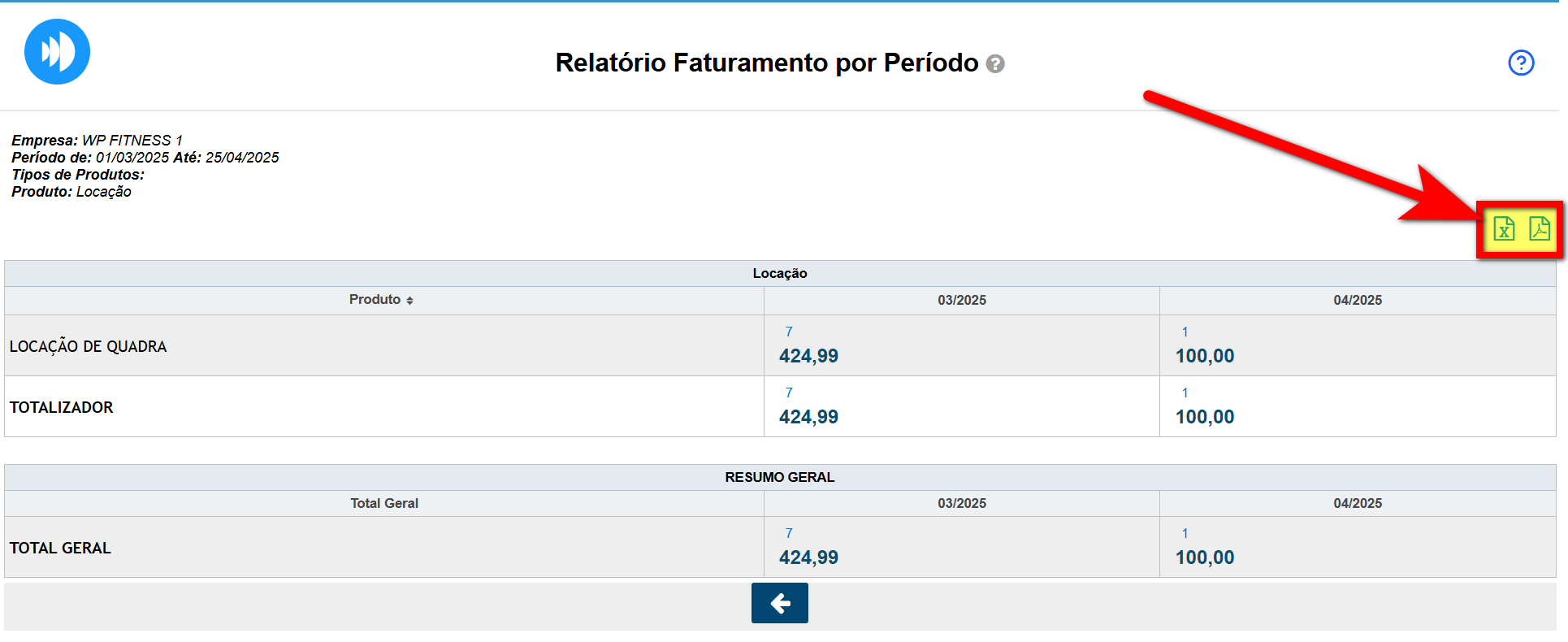This screenshot has width=1568, height=642.
Task: Sort by the Produto column arrows
Action: point(410,301)
